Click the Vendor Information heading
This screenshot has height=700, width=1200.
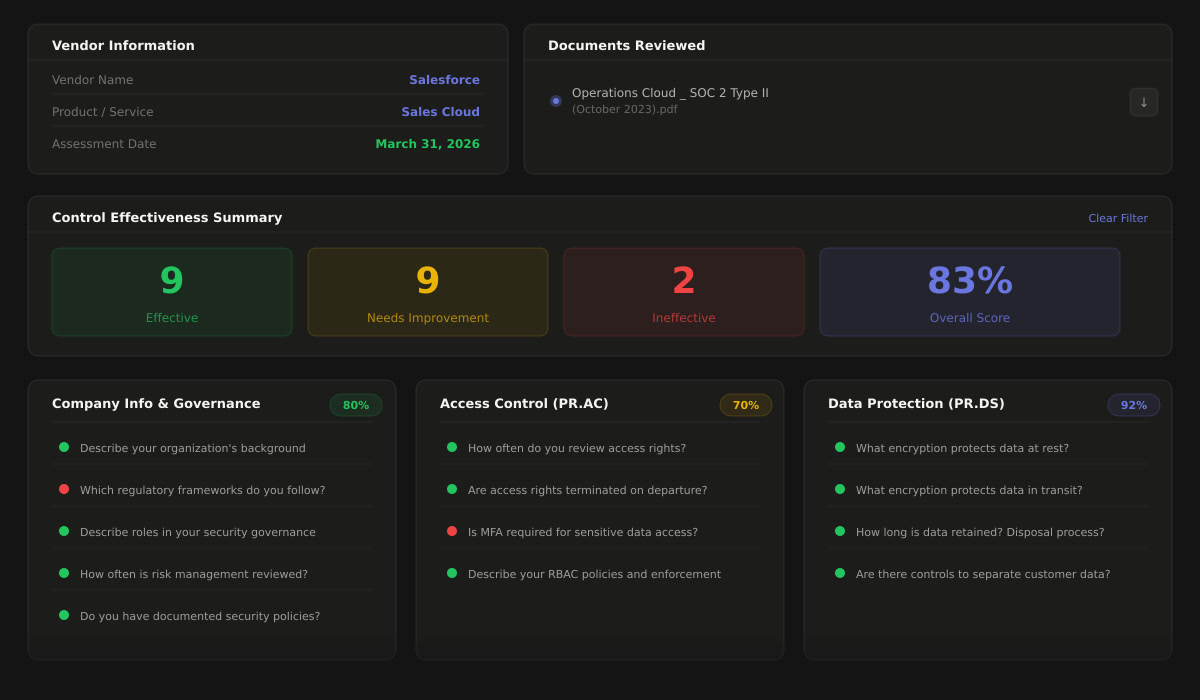point(123,46)
